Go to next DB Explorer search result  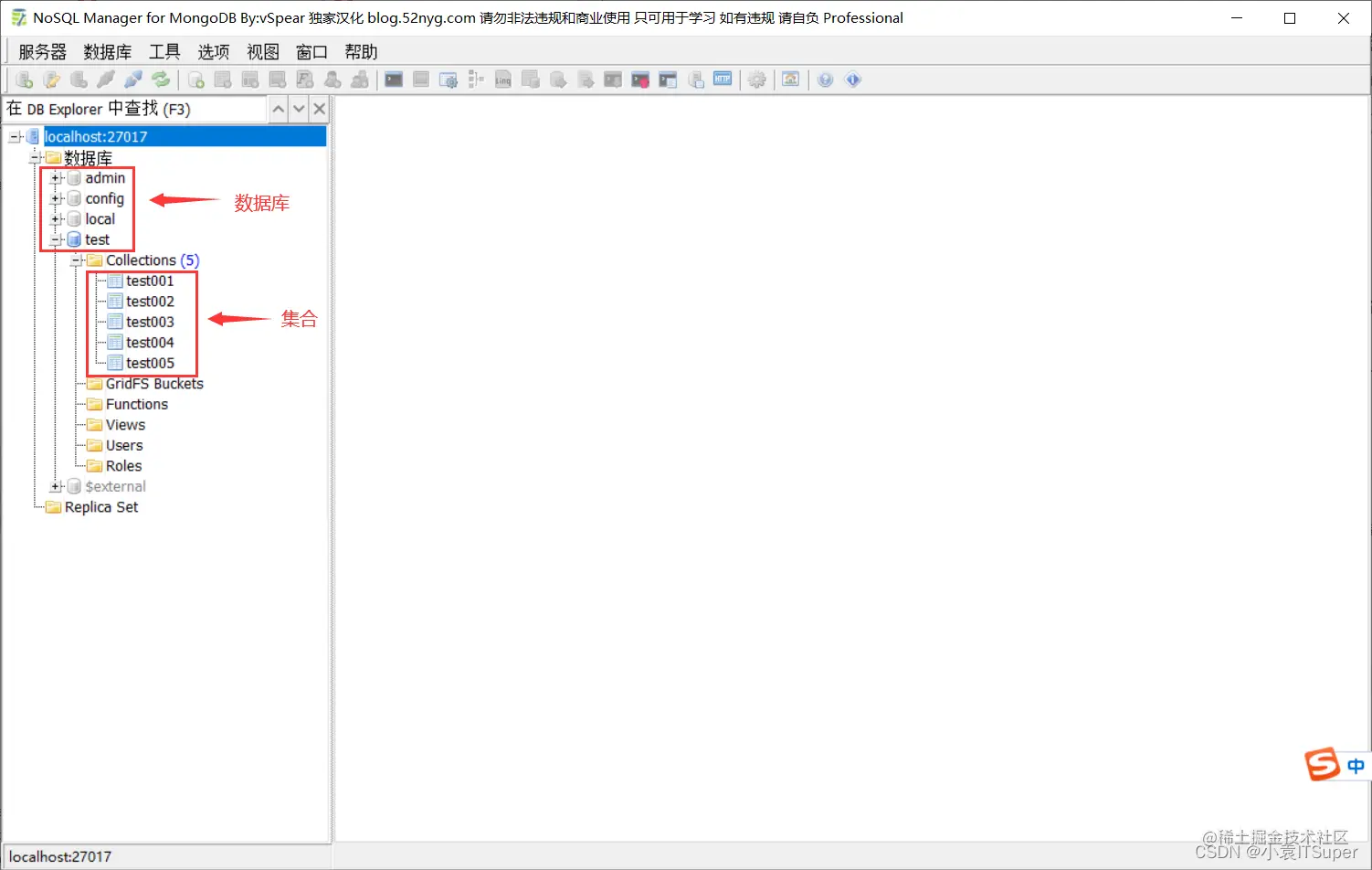coord(299,110)
